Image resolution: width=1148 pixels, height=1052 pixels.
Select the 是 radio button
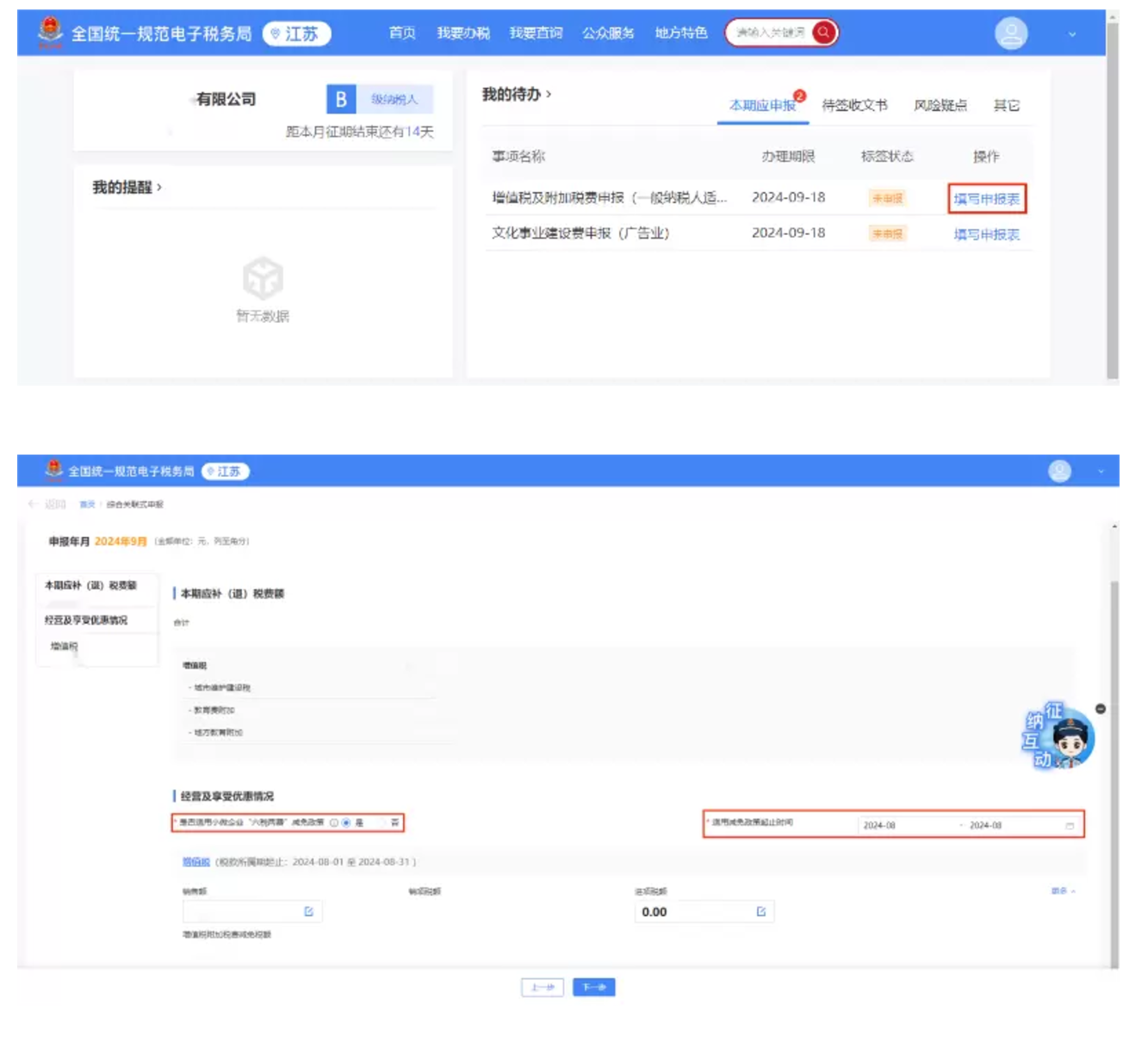[346, 823]
